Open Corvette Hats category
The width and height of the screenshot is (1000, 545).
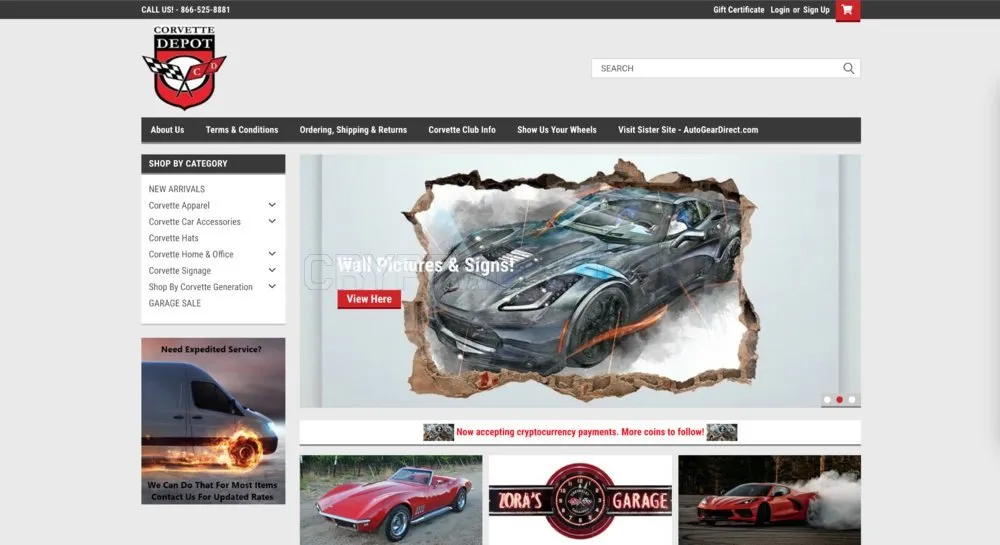[x=173, y=238]
